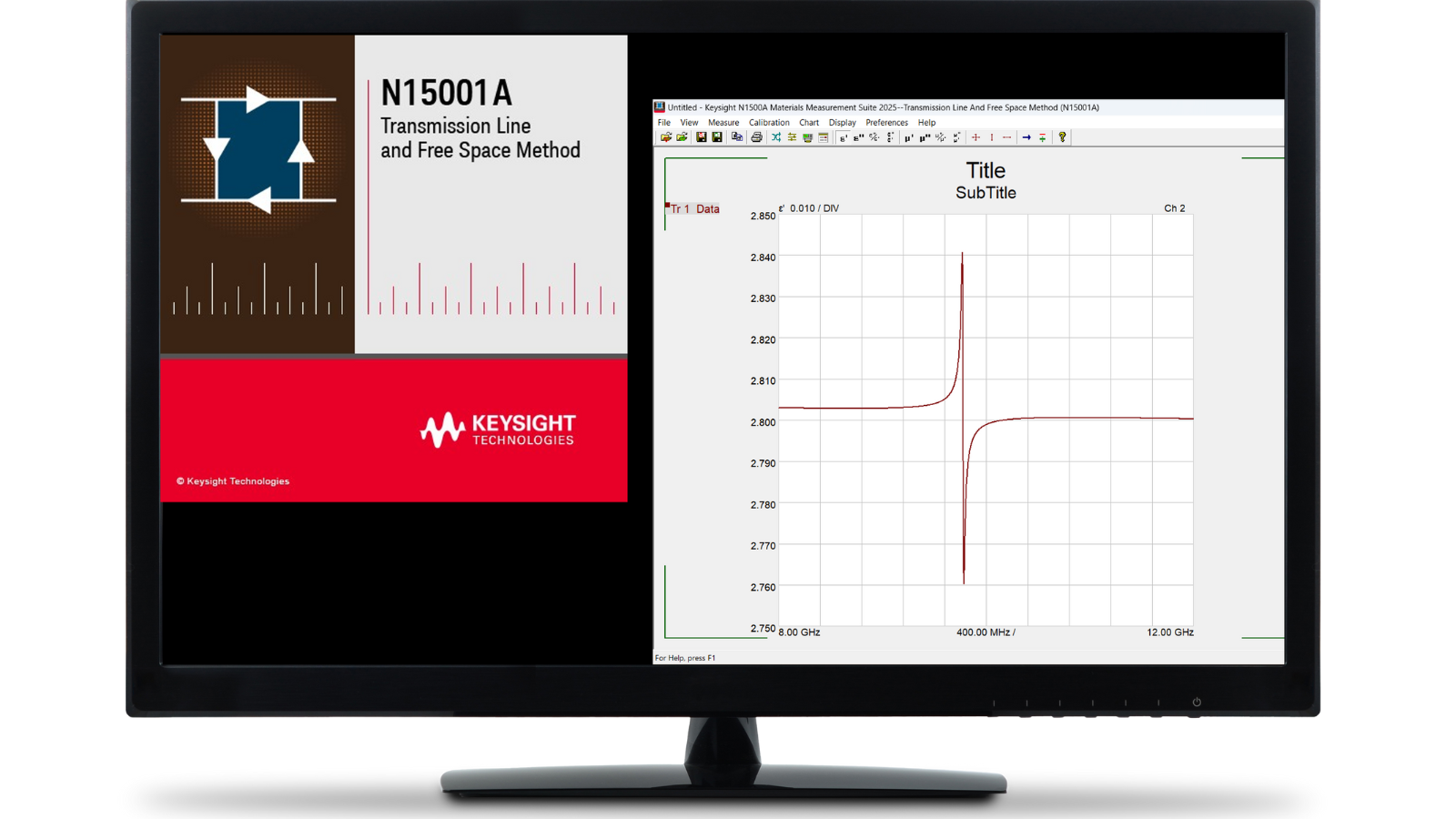1456x819 pixels.
Task: Select the μ' real permeability format
Action: click(909, 137)
